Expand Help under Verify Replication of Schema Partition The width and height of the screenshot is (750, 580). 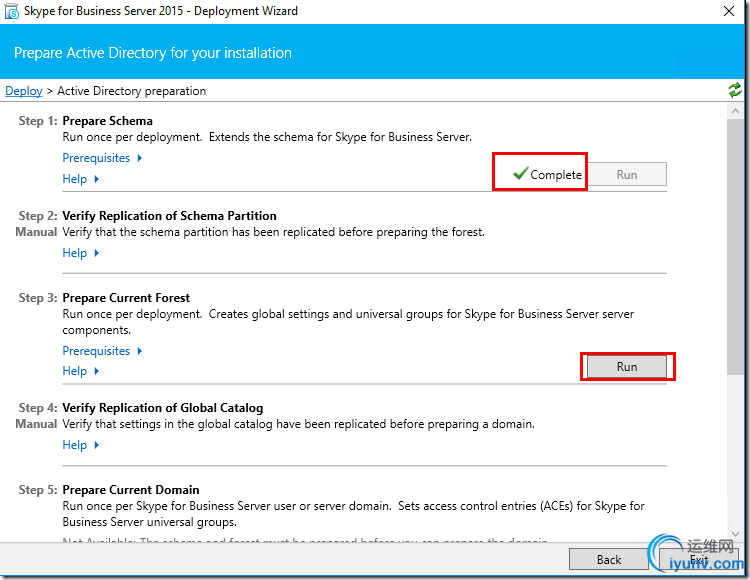(80, 253)
